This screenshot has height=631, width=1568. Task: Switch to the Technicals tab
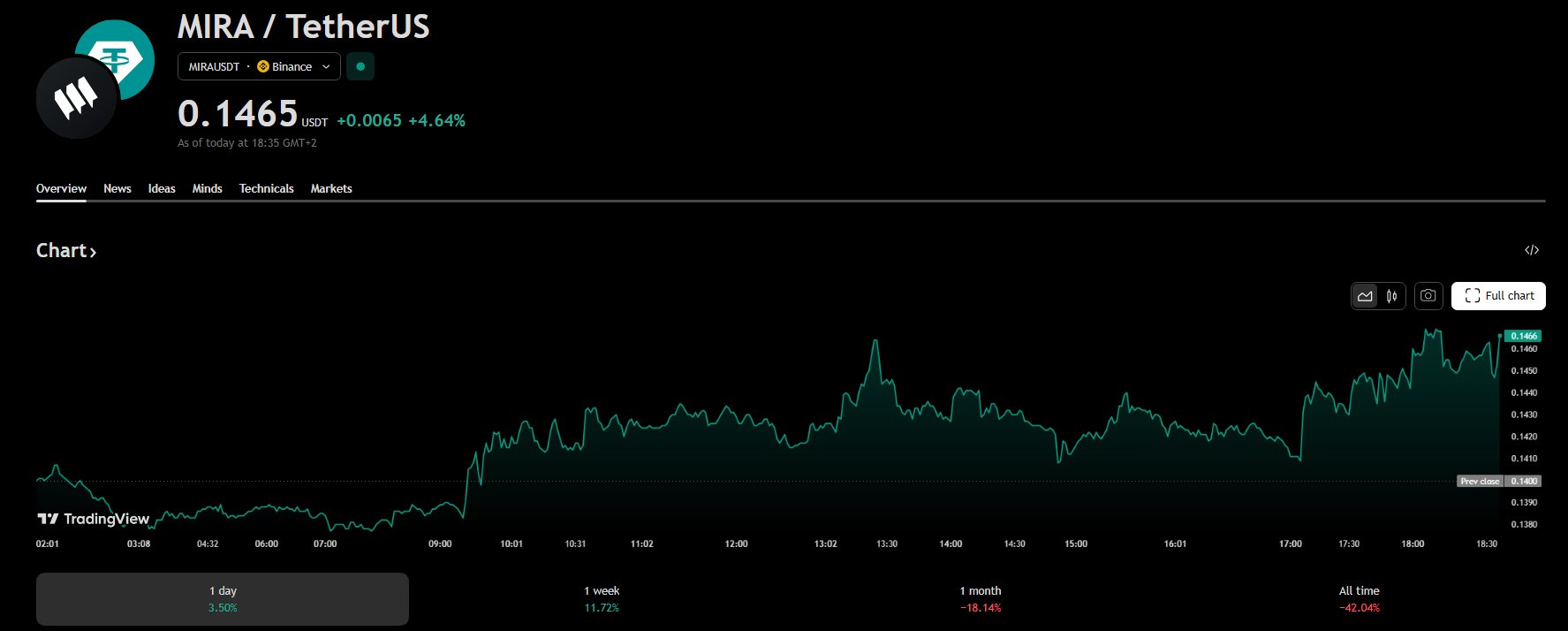click(266, 188)
